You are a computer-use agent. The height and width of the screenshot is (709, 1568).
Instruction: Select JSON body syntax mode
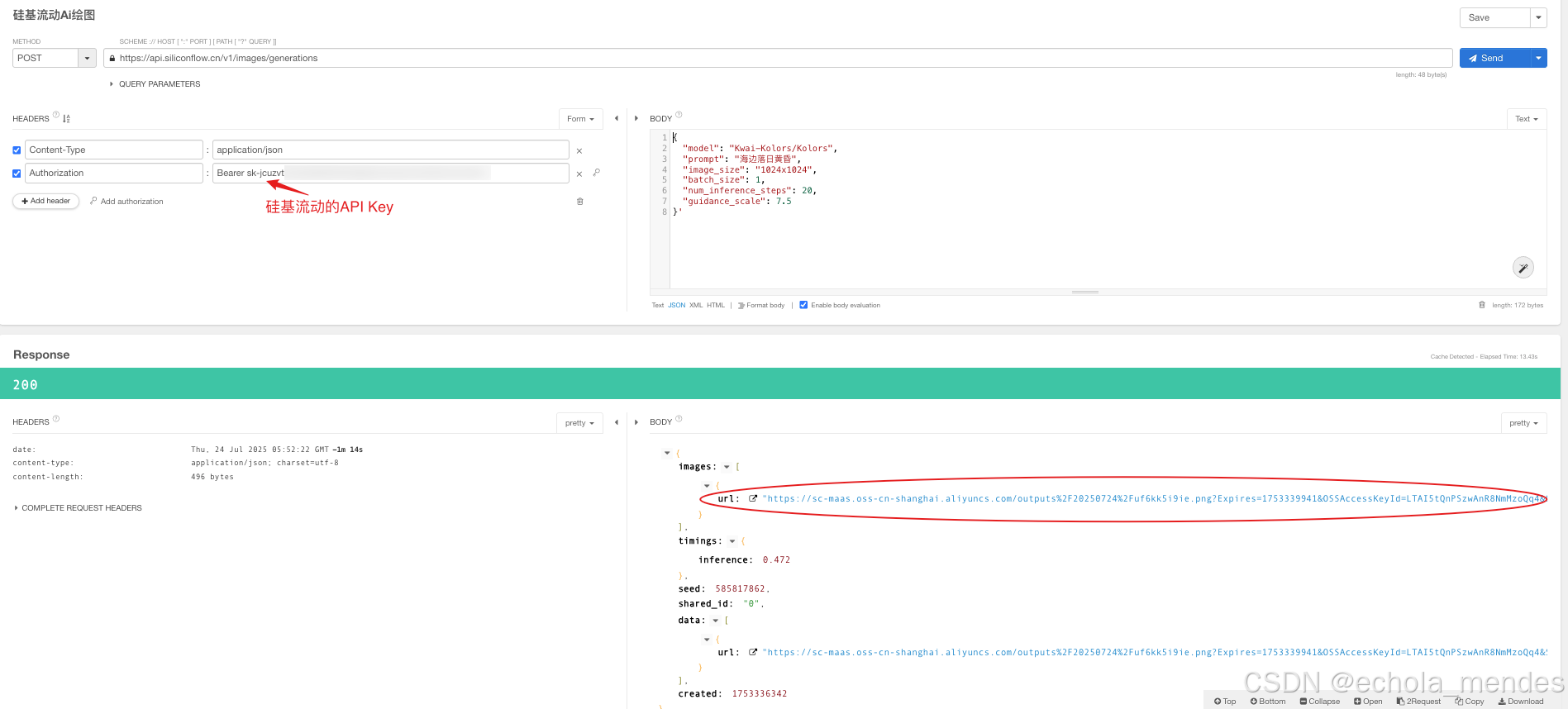point(677,306)
